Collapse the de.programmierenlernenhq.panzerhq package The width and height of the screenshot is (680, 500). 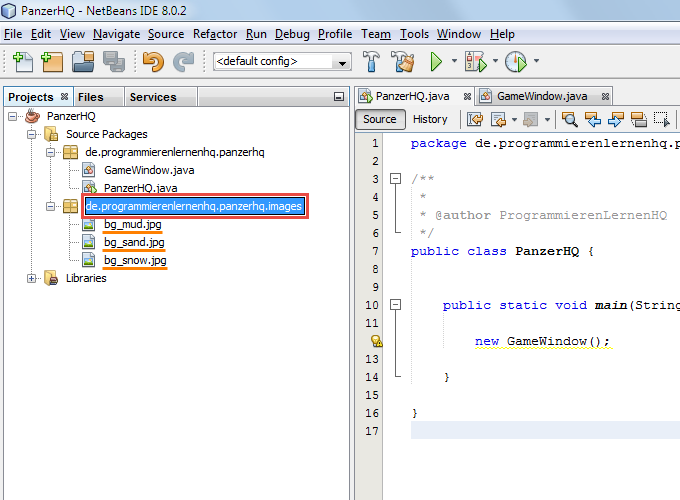(x=51, y=152)
